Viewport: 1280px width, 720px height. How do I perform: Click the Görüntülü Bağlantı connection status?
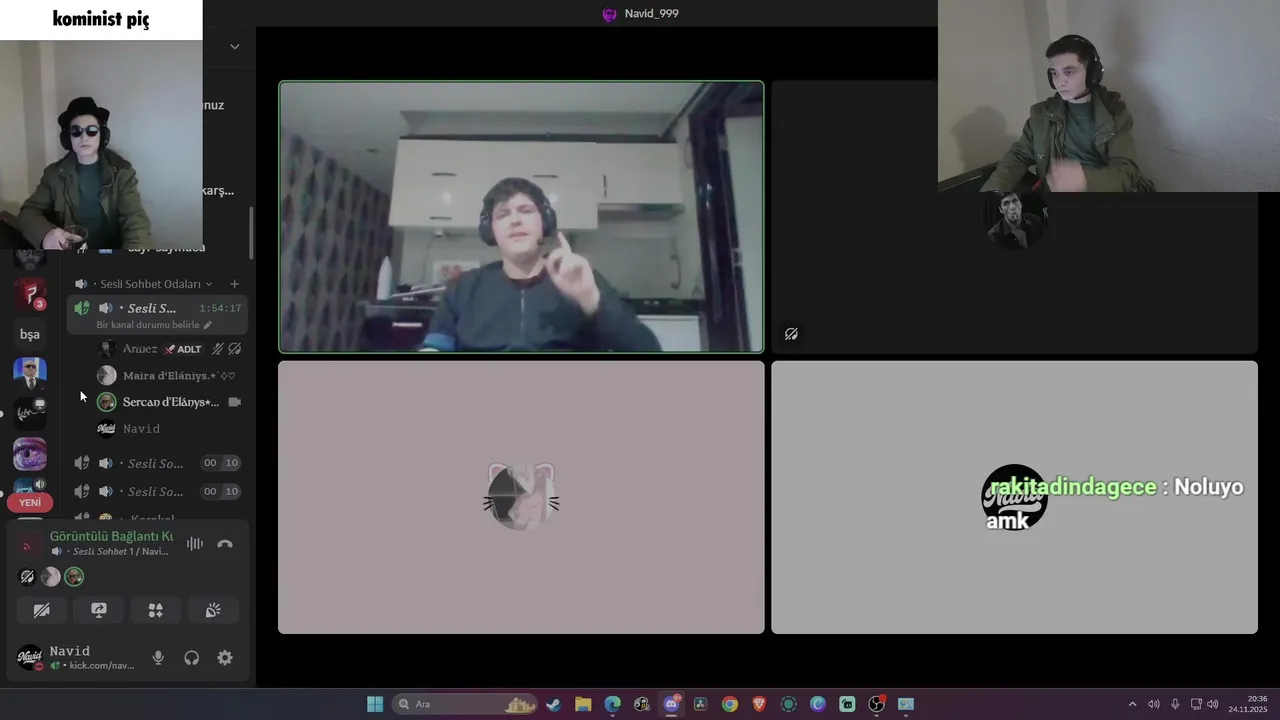click(x=112, y=536)
